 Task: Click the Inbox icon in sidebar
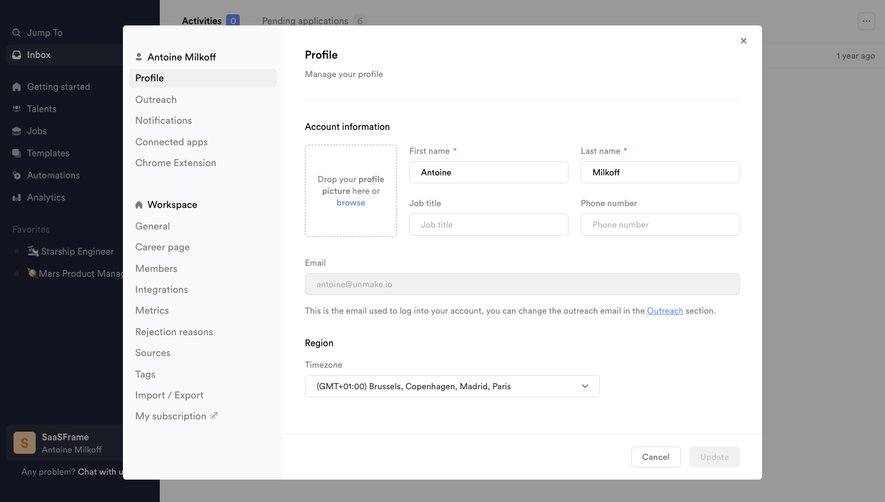click(x=16, y=55)
